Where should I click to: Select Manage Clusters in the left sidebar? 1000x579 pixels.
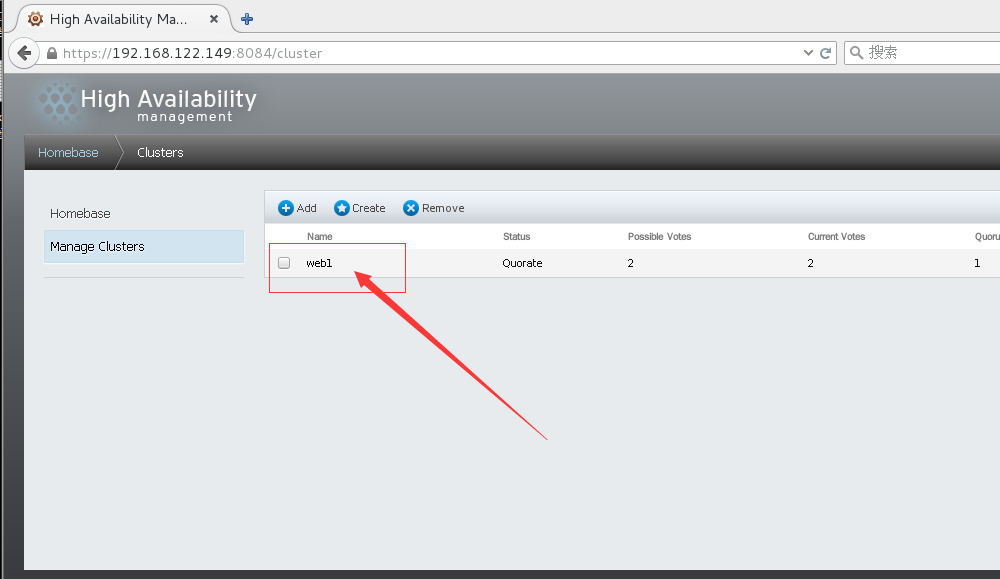tap(97, 246)
